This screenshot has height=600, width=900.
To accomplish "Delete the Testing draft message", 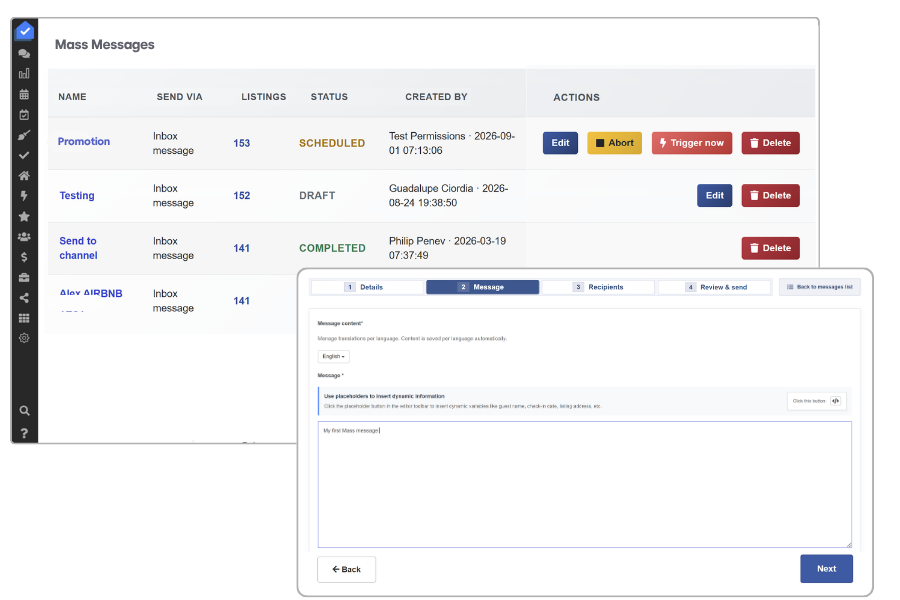I will pyautogui.click(x=770, y=195).
